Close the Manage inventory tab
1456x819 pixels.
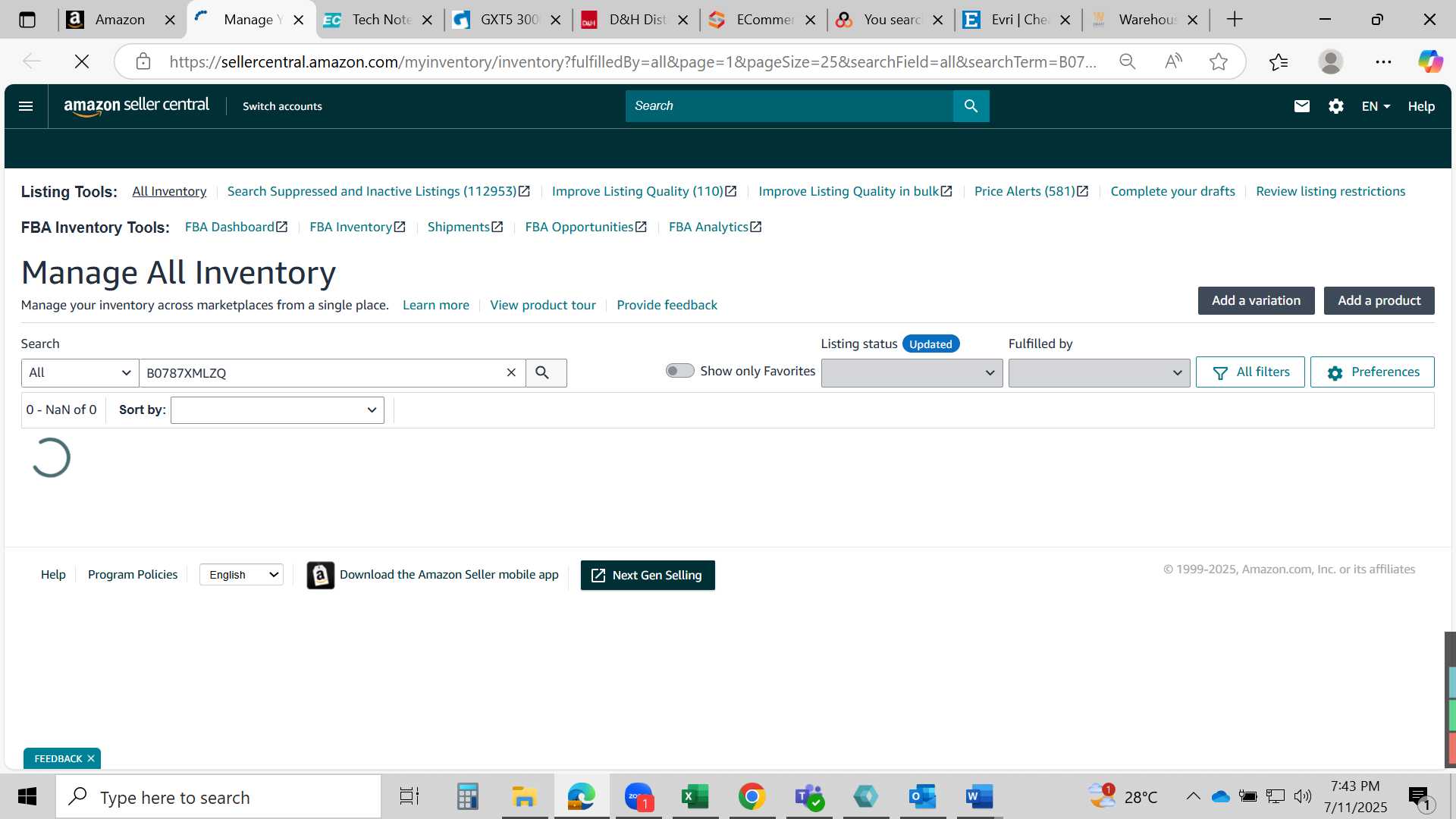(299, 20)
